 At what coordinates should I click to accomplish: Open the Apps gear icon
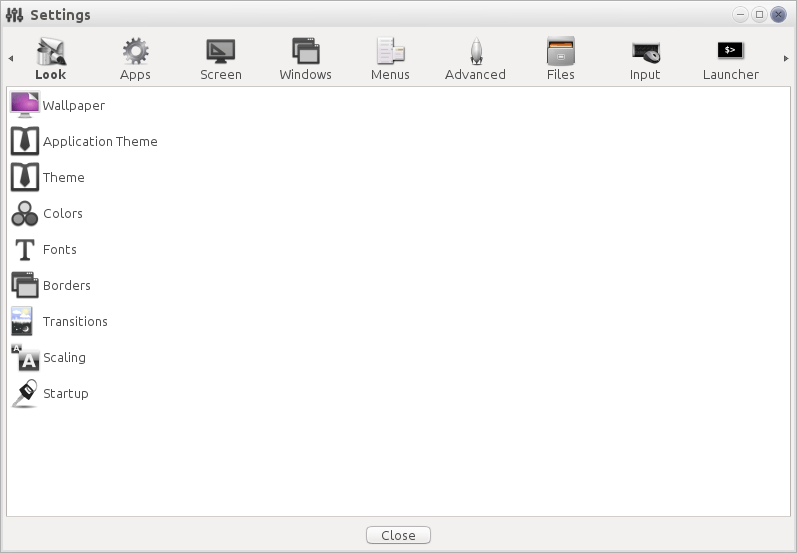pos(135,51)
